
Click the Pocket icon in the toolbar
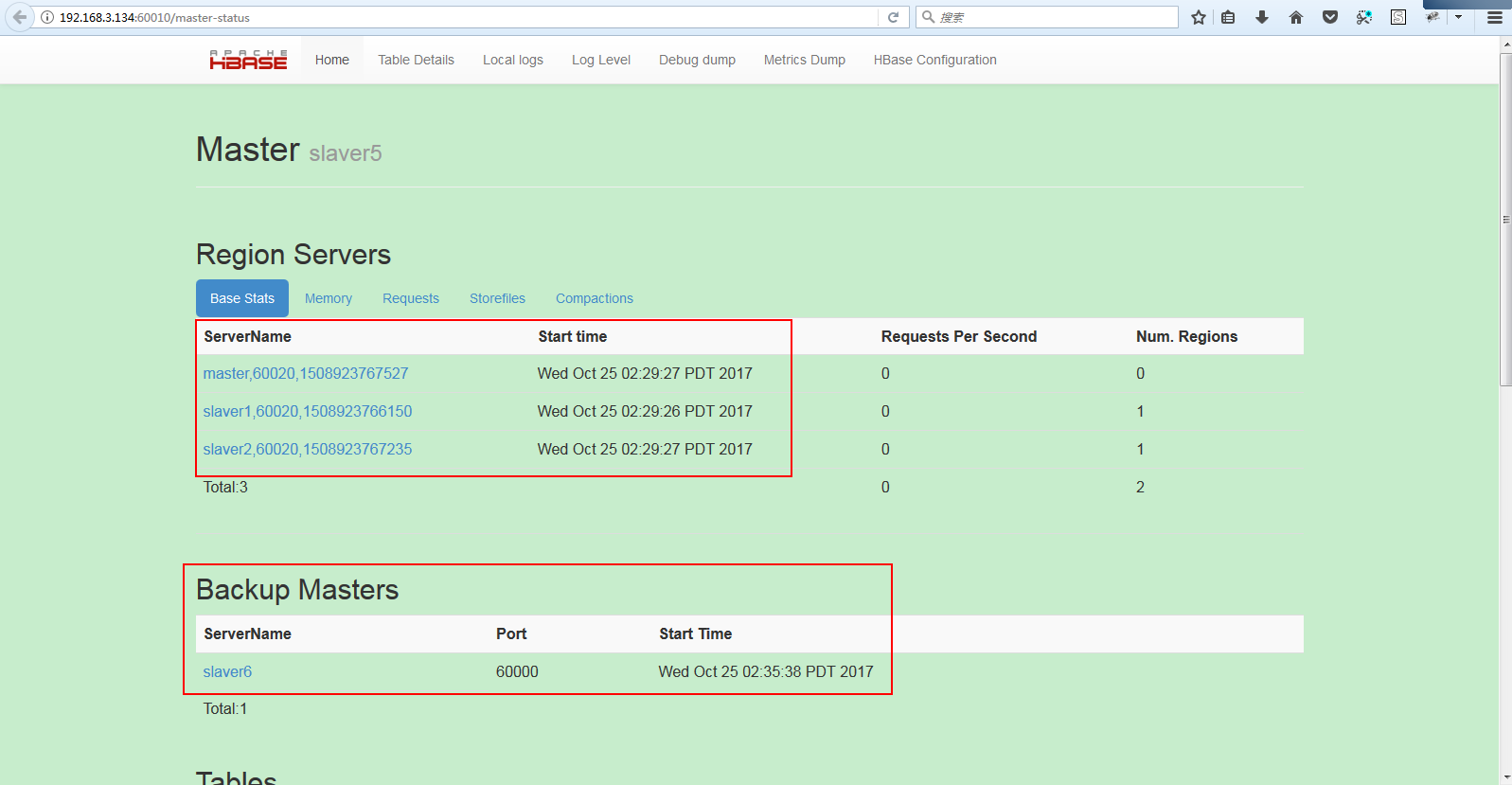(x=1330, y=17)
